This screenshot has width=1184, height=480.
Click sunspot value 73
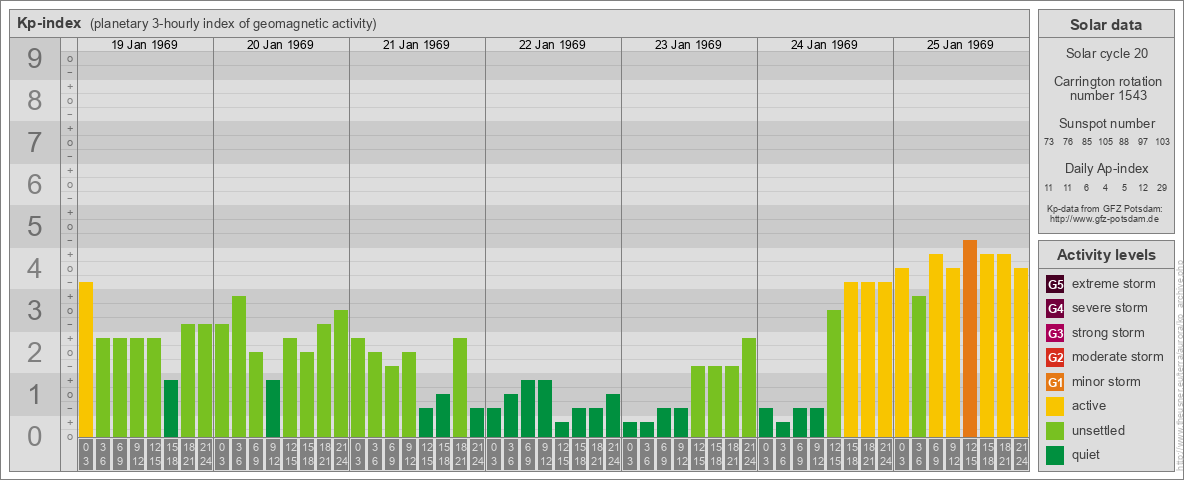(1048, 142)
